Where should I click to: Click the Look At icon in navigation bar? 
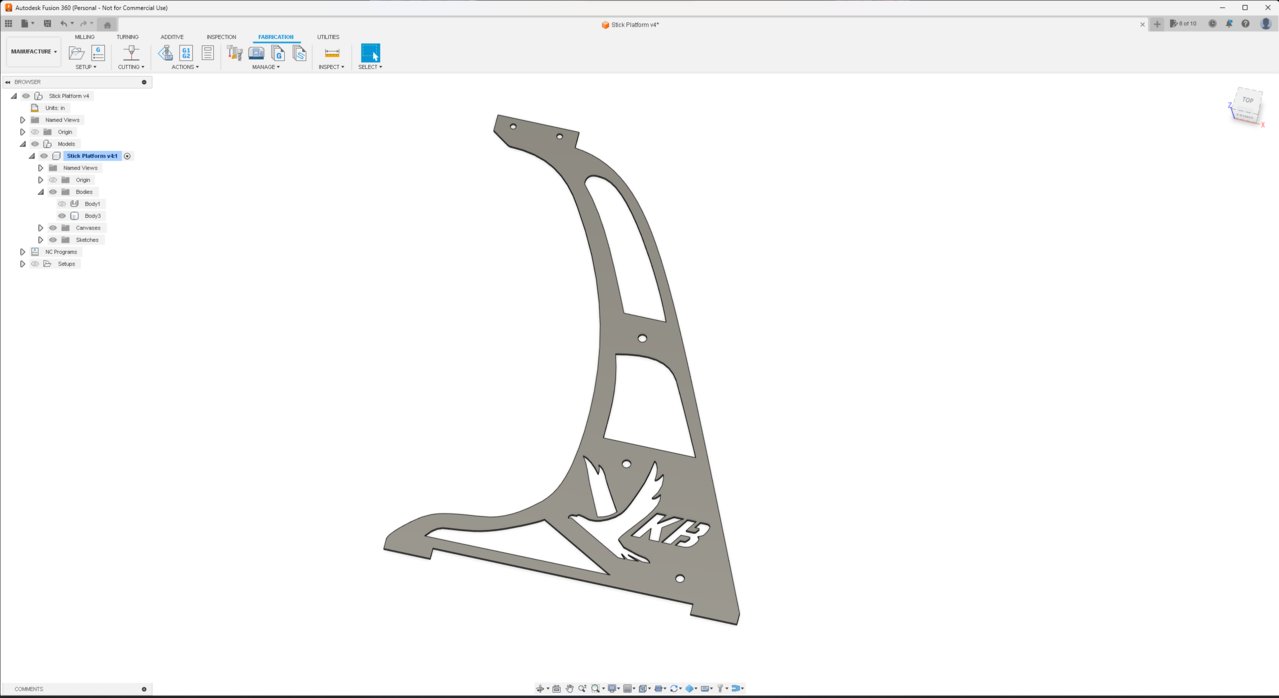(x=557, y=688)
